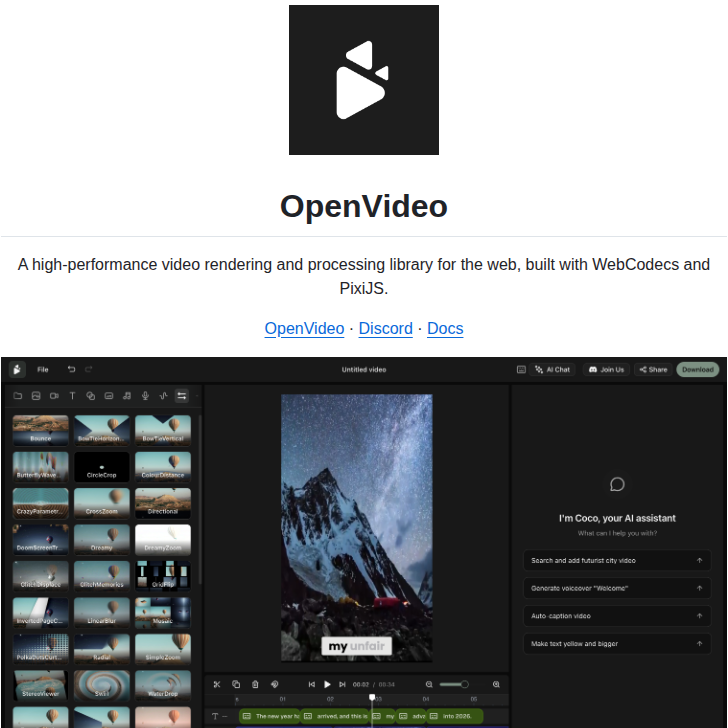Click the trash delete icon in timeline toolbar
728x728 pixels.
point(255,684)
